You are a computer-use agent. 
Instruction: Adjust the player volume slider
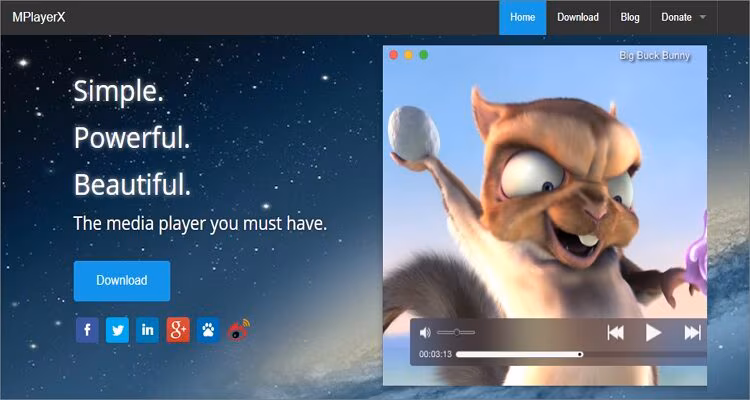(456, 332)
